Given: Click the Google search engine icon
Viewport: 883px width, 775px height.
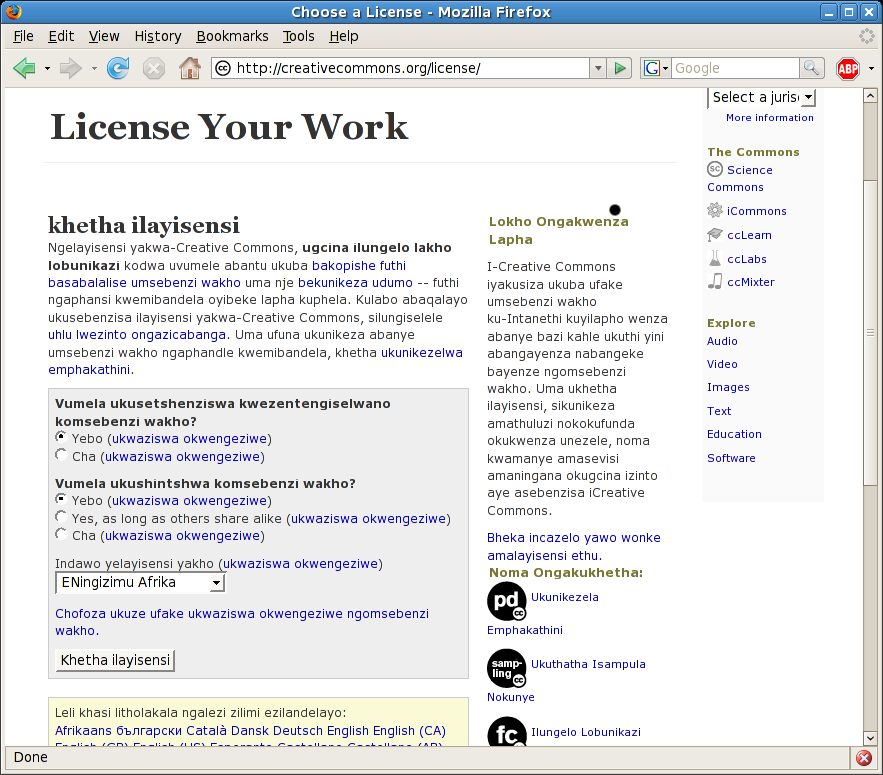Looking at the screenshot, I should tap(652, 69).
